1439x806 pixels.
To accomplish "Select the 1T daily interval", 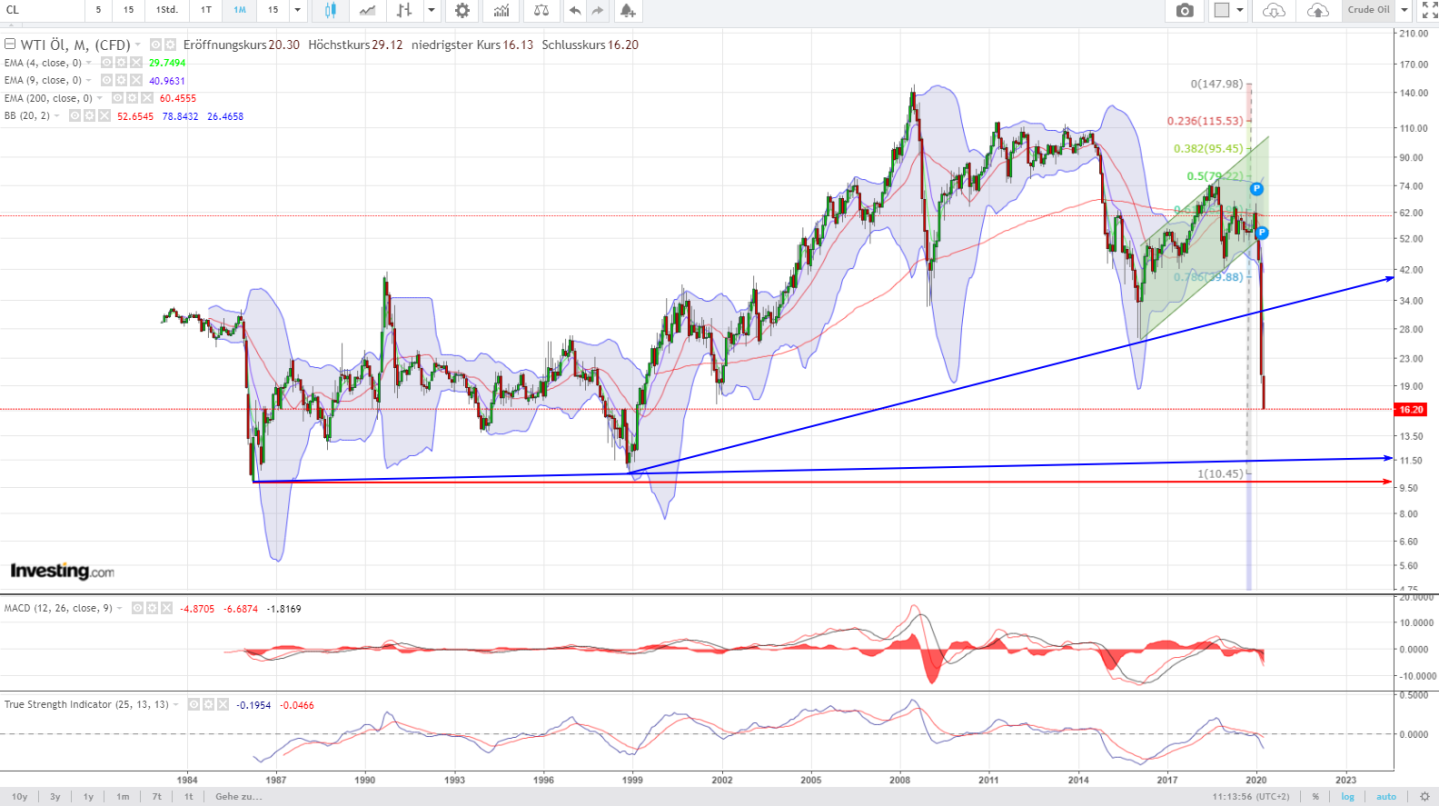I will click(x=206, y=10).
